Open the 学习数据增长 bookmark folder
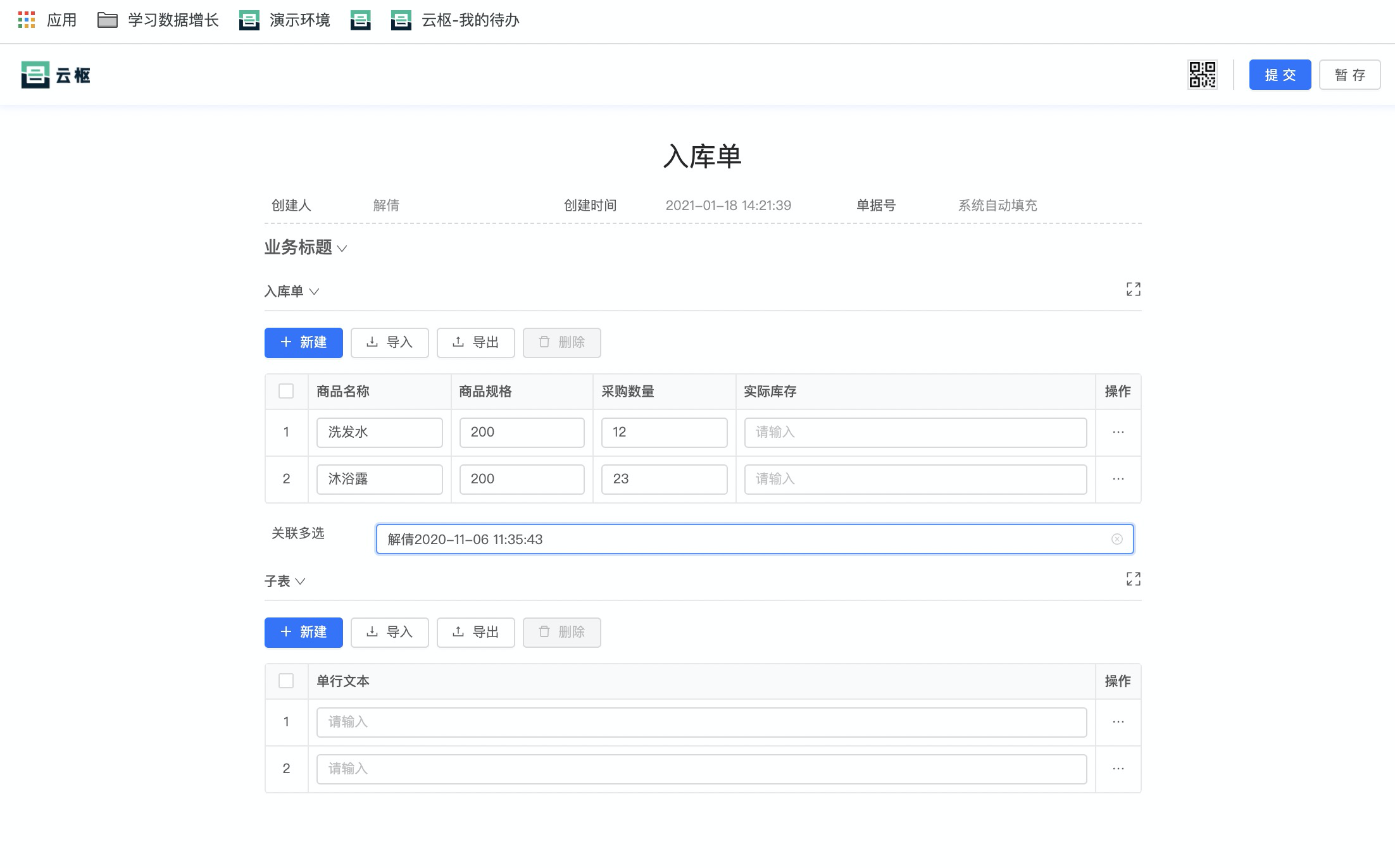This screenshot has height=868, width=1395. coord(158,20)
